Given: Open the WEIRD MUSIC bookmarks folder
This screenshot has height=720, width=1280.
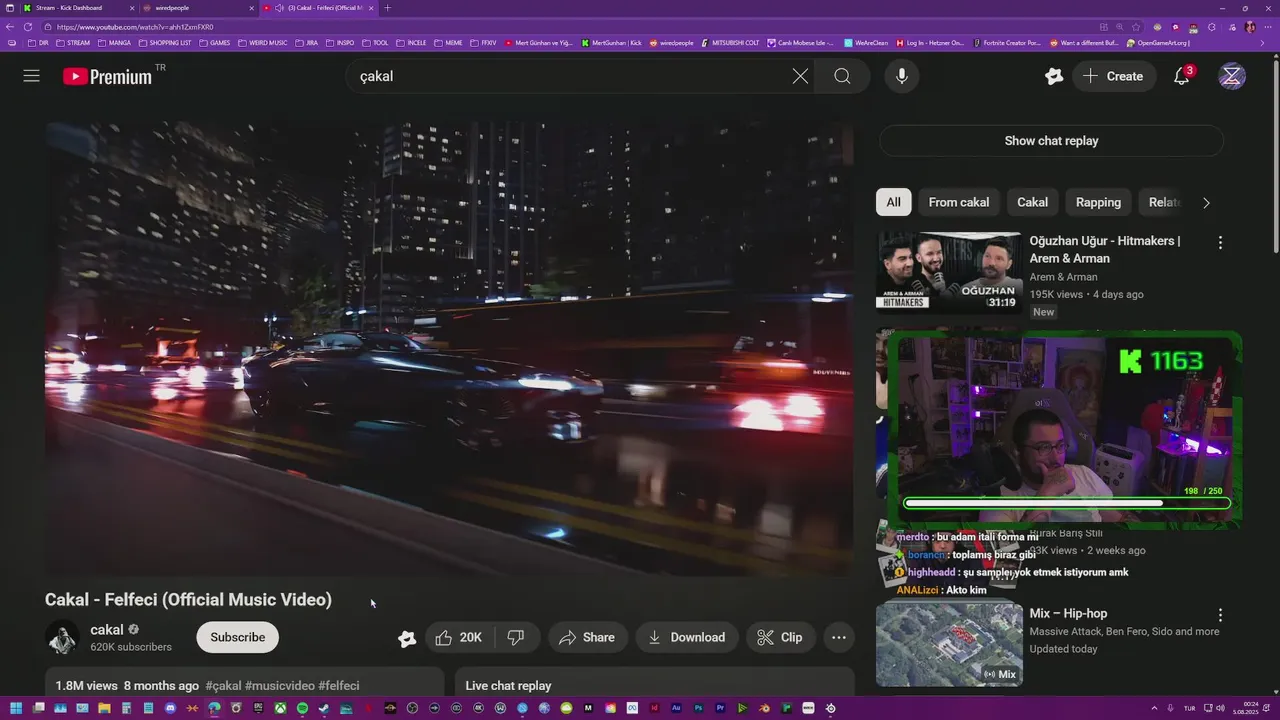Looking at the screenshot, I should pyautogui.click(x=262, y=43).
